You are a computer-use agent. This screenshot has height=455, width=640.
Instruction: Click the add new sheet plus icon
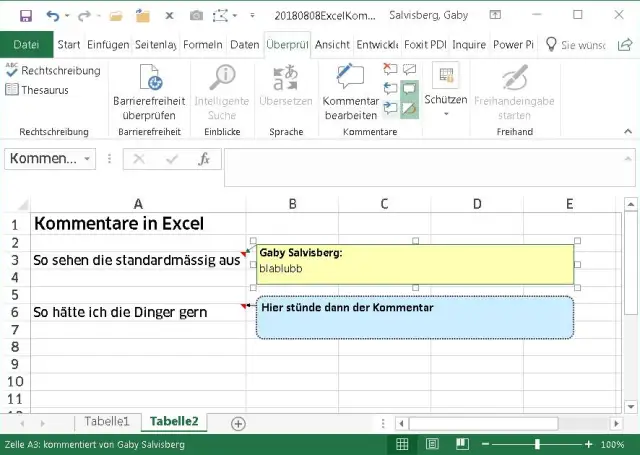[x=238, y=423]
